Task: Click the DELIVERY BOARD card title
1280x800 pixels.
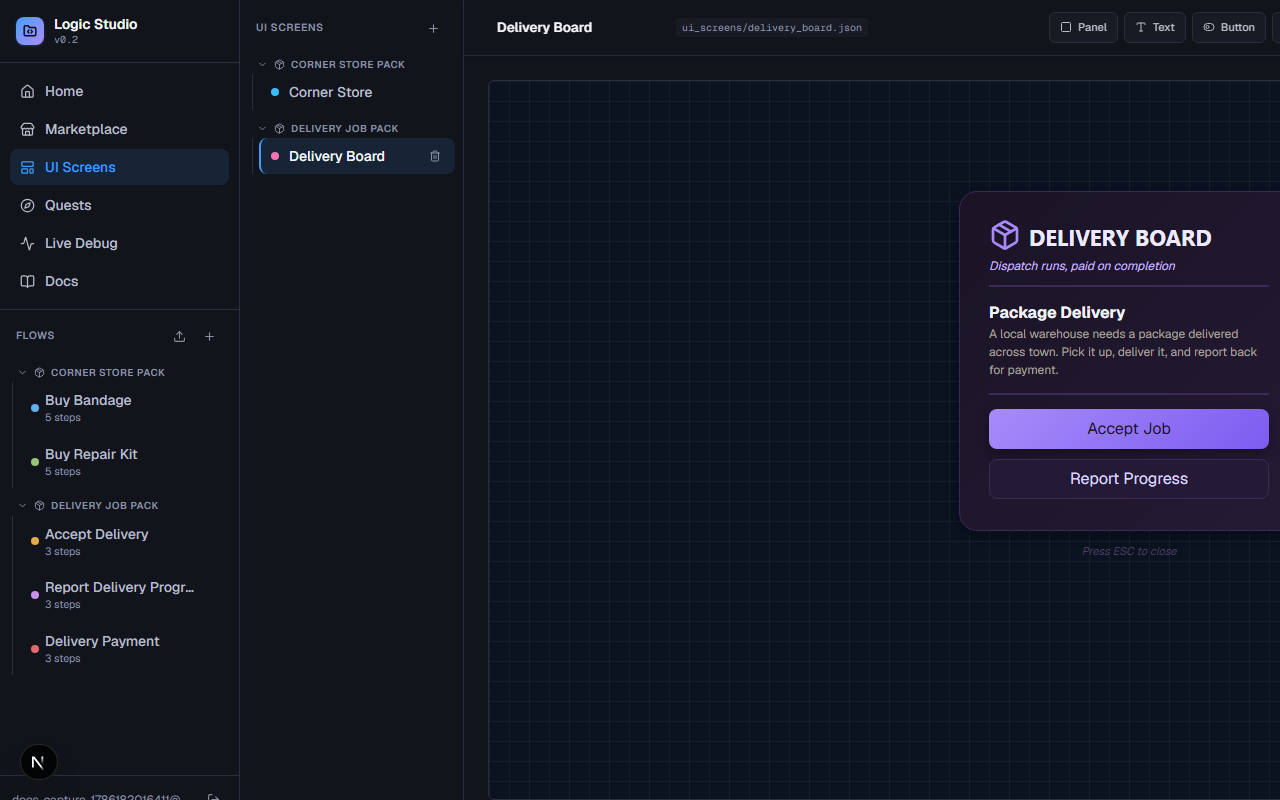Action: 1120,238
